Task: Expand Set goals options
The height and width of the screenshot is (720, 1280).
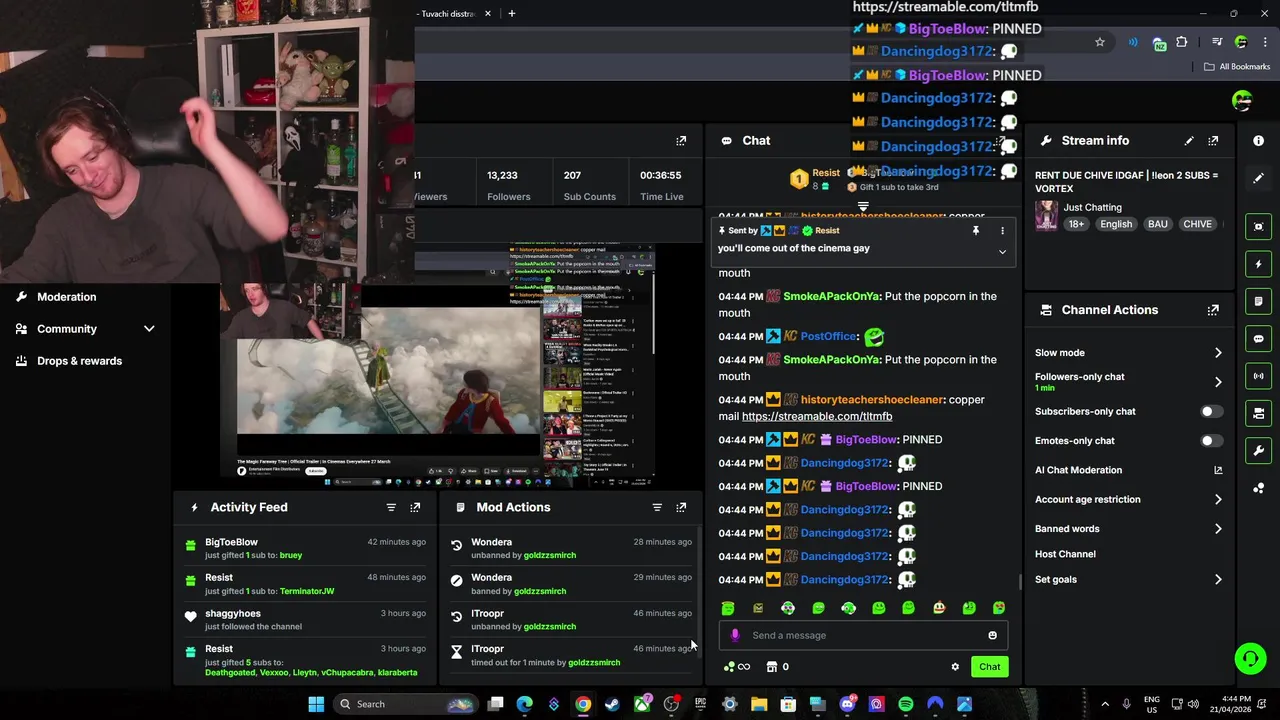Action: (x=1218, y=579)
